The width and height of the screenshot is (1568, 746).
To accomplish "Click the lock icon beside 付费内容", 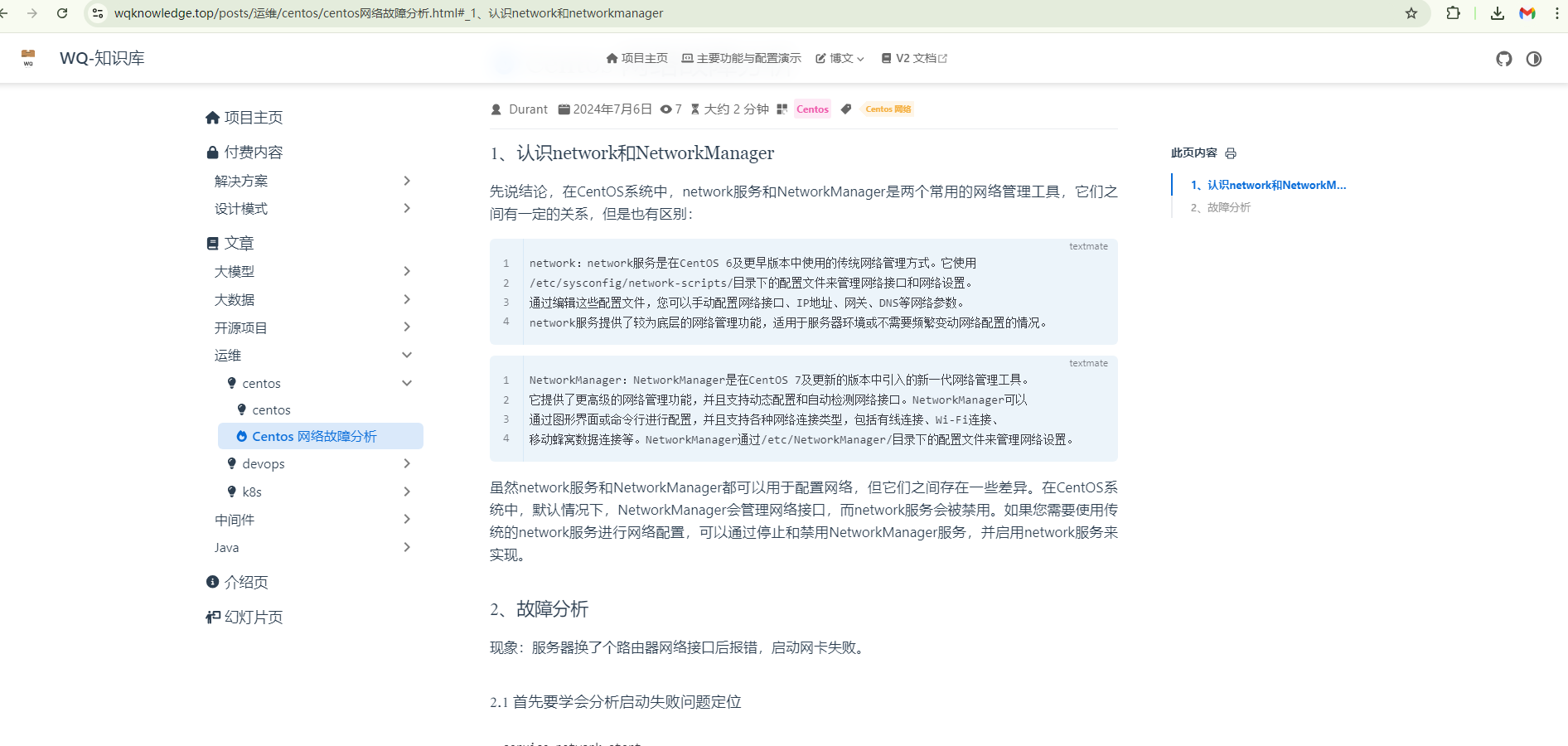I will [x=213, y=153].
